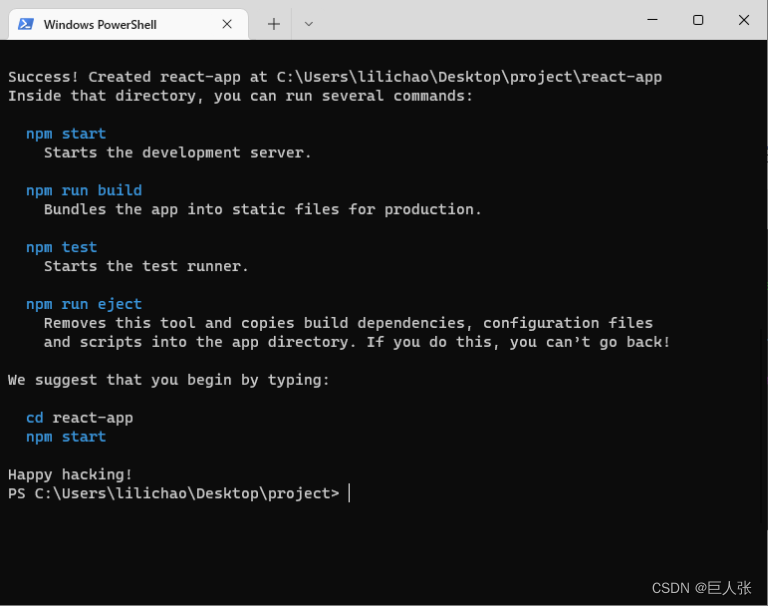Click the 'cd react-app' suggested command
The image size is (768, 606).
pos(80,418)
